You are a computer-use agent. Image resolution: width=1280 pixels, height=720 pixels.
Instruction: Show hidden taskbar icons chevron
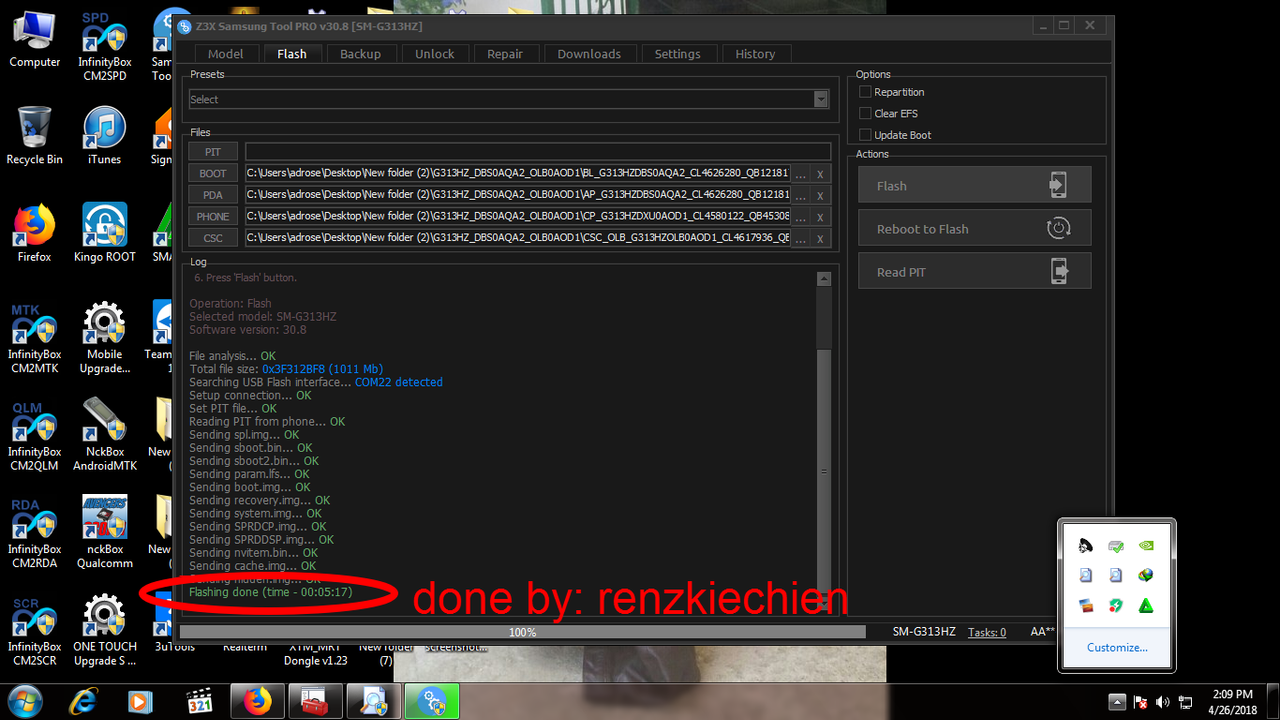coord(1117,701)
